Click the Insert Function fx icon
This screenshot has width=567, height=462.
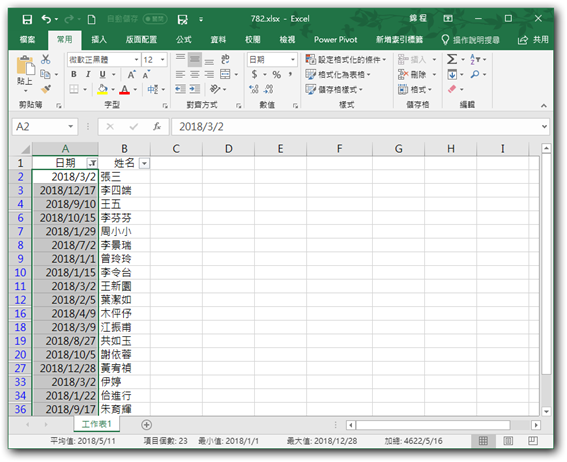(x=157, y=127)
